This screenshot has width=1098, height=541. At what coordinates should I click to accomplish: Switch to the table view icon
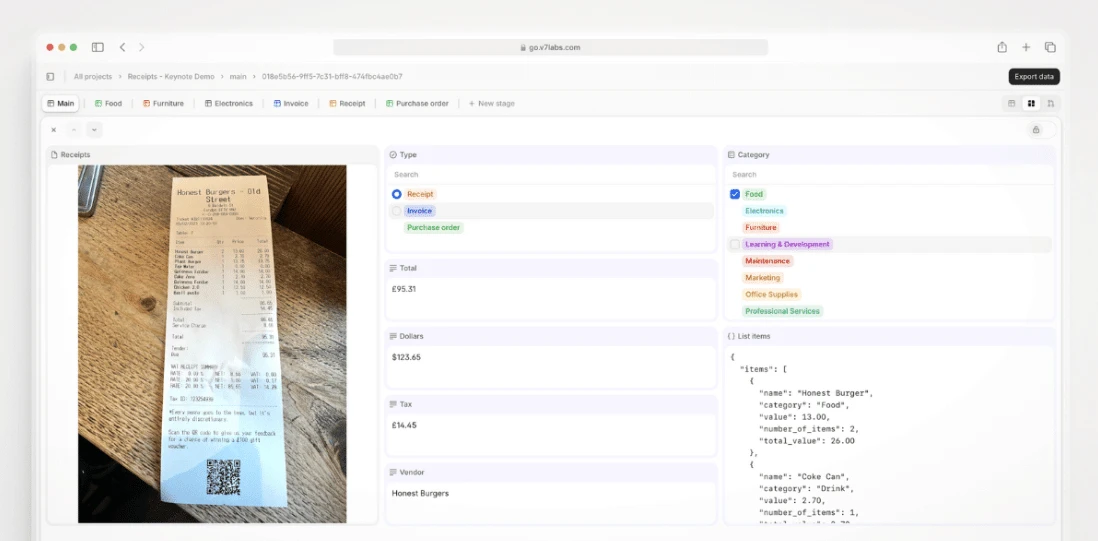(1011, 103)
